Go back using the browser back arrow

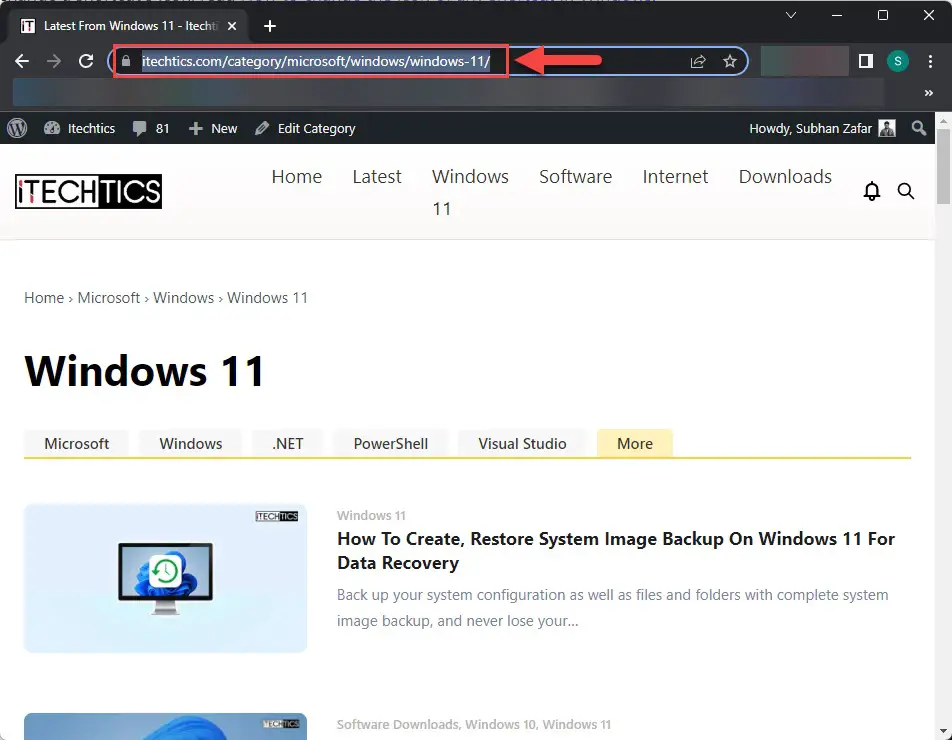(x=22, y=61)
